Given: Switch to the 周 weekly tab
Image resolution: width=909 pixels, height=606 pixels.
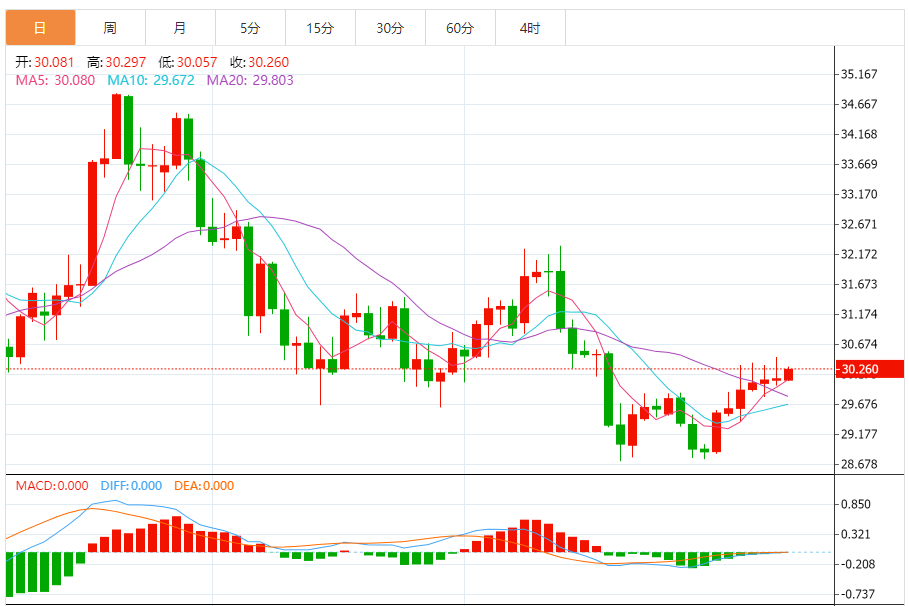Looking at the screenshot, I should pos(110,28).
